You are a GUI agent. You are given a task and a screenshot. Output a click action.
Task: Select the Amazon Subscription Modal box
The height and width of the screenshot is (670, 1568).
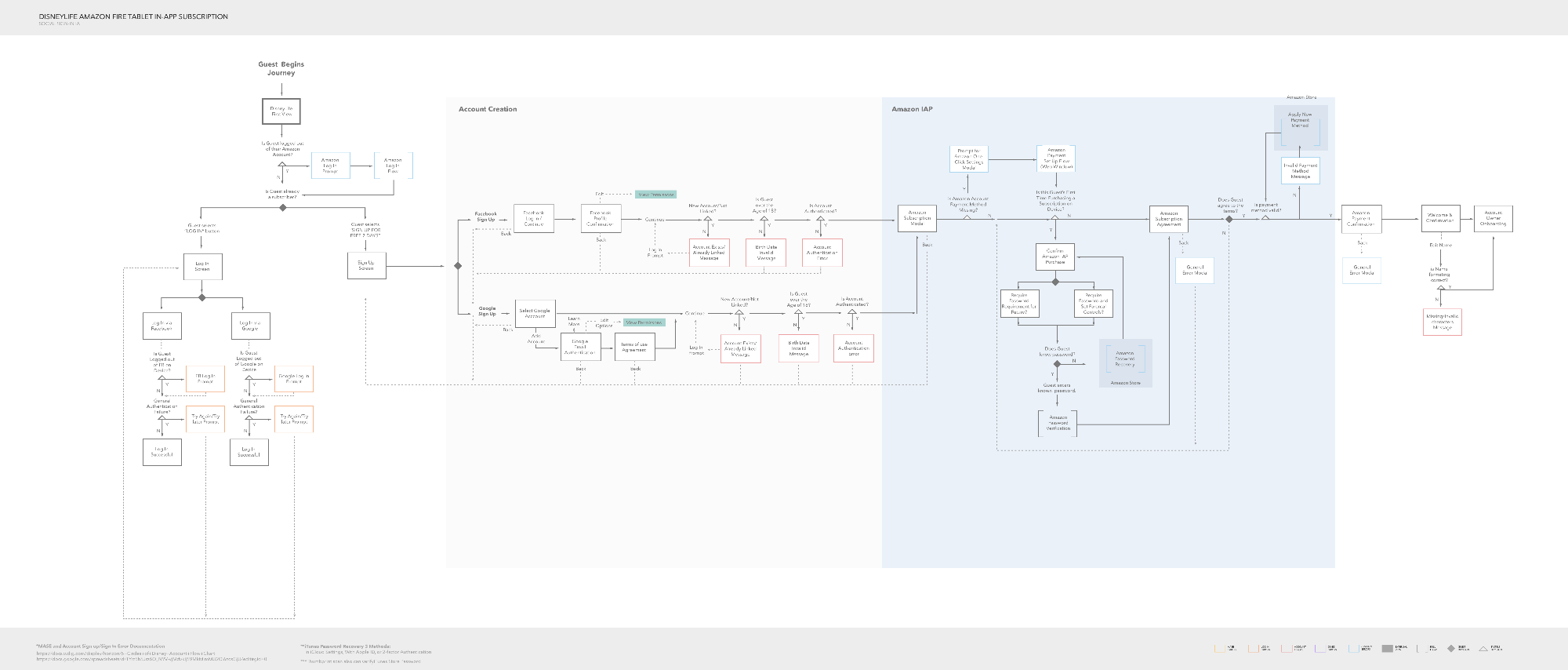(x=917, y=218)
